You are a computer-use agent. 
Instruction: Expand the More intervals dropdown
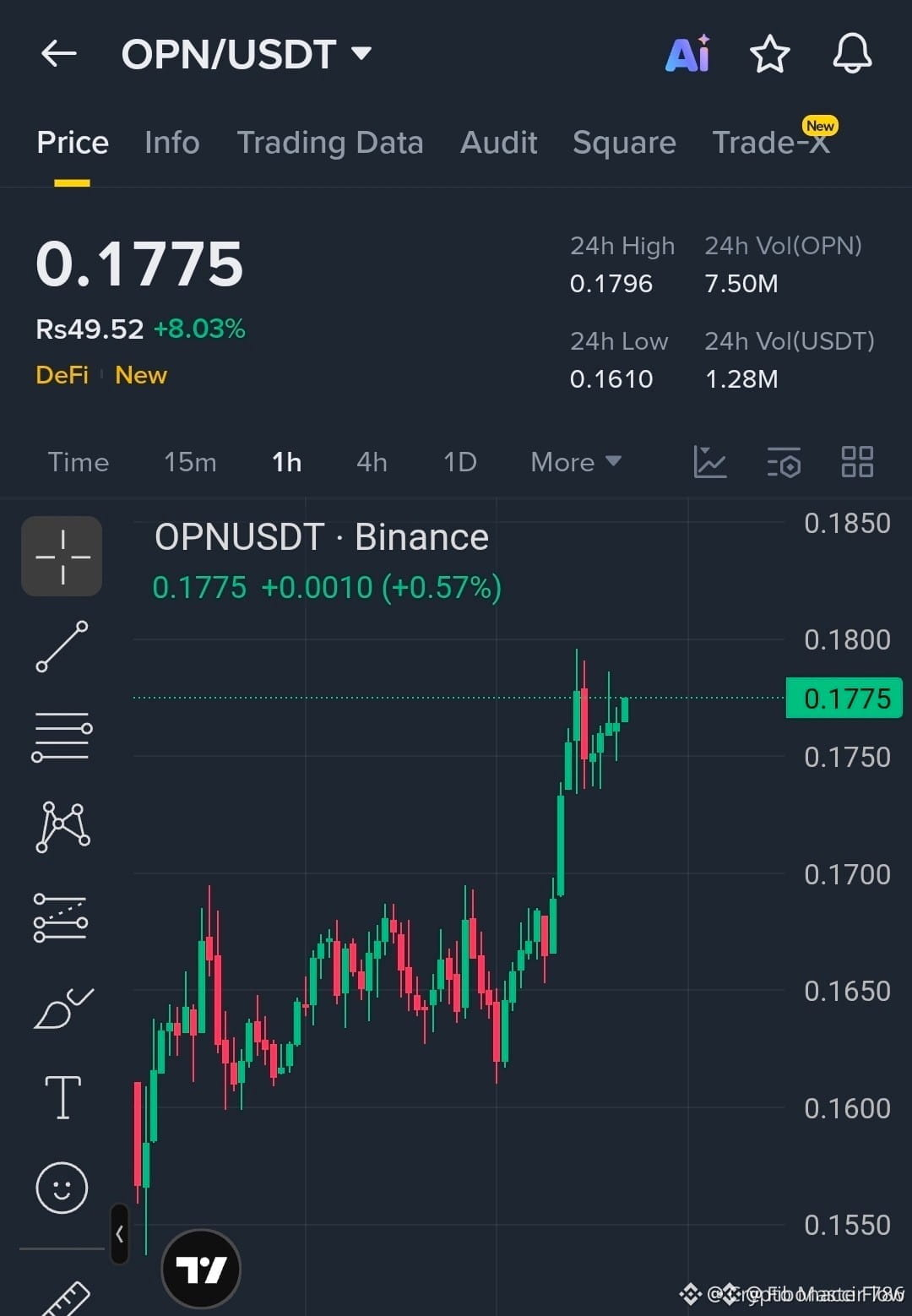[x=576, y=462]
